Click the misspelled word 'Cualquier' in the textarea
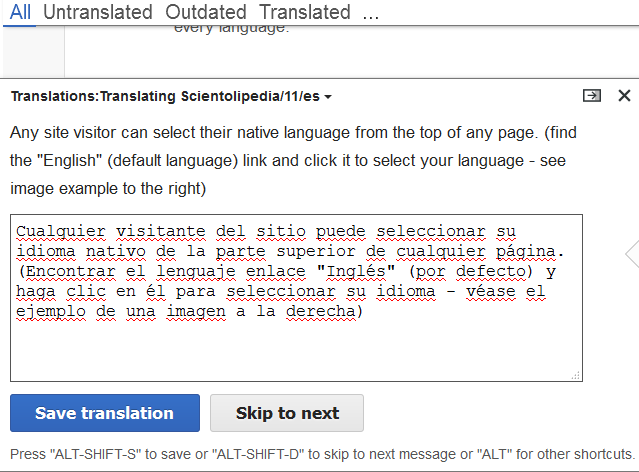Screen dimensions: 639x472 (56, 231)
